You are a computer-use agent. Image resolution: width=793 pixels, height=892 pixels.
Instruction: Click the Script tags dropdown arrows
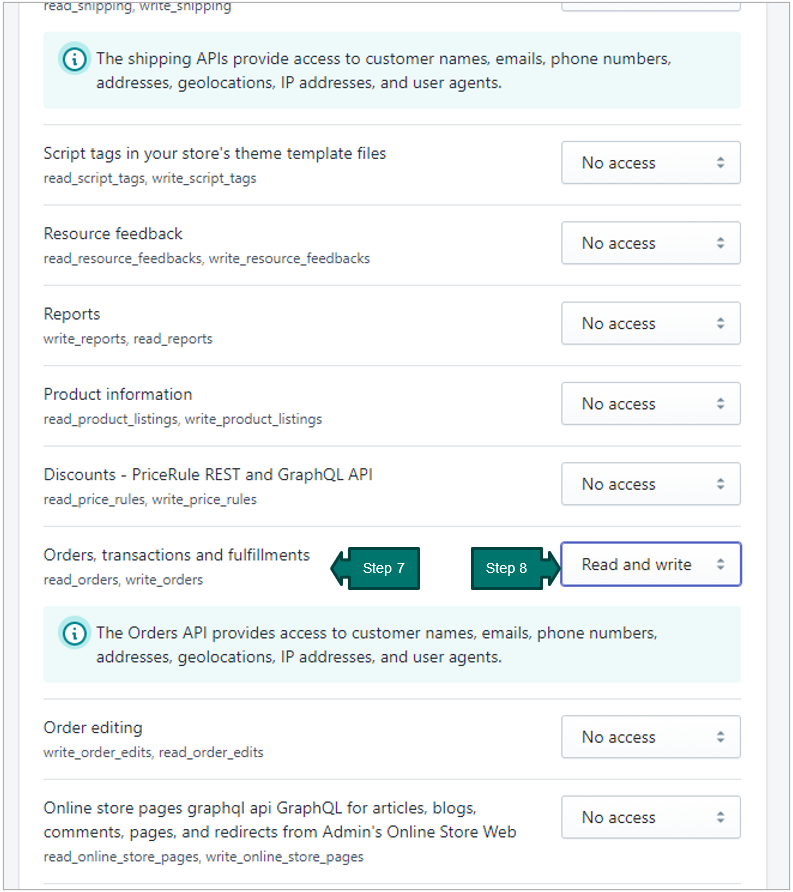tap(720, 163)
